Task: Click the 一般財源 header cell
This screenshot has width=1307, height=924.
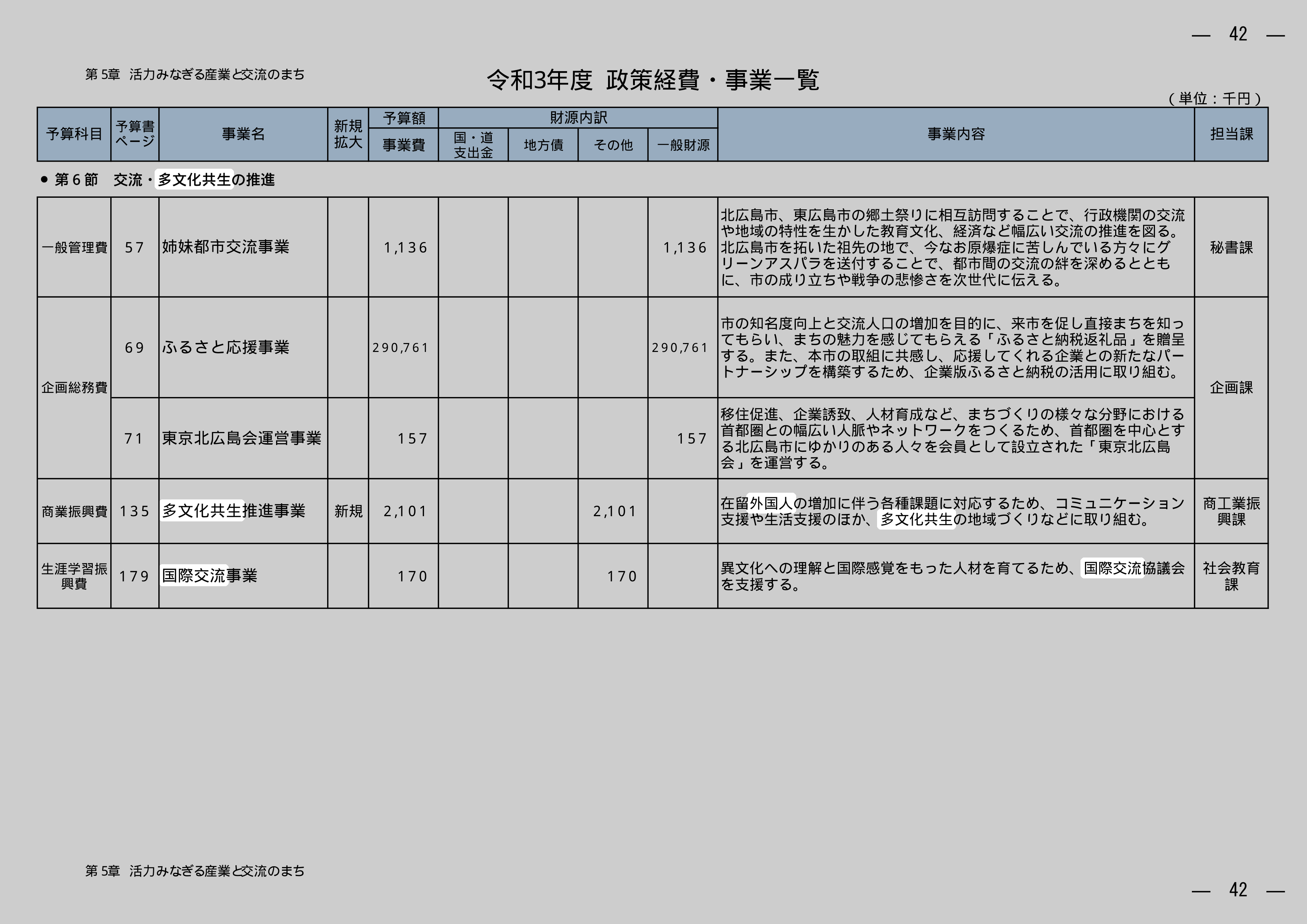Action: pos(683,145)
